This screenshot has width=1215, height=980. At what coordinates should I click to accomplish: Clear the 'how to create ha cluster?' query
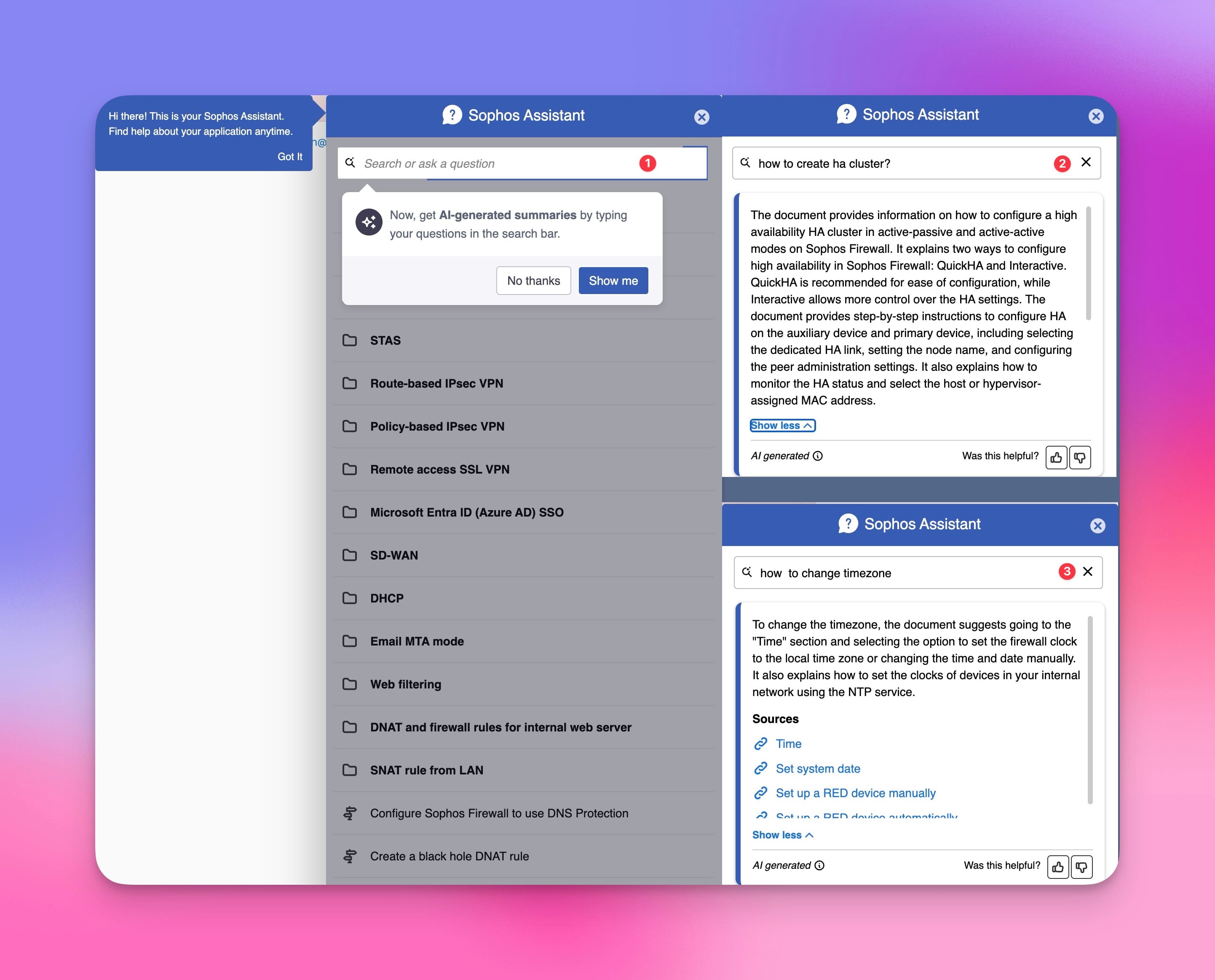1086,162
